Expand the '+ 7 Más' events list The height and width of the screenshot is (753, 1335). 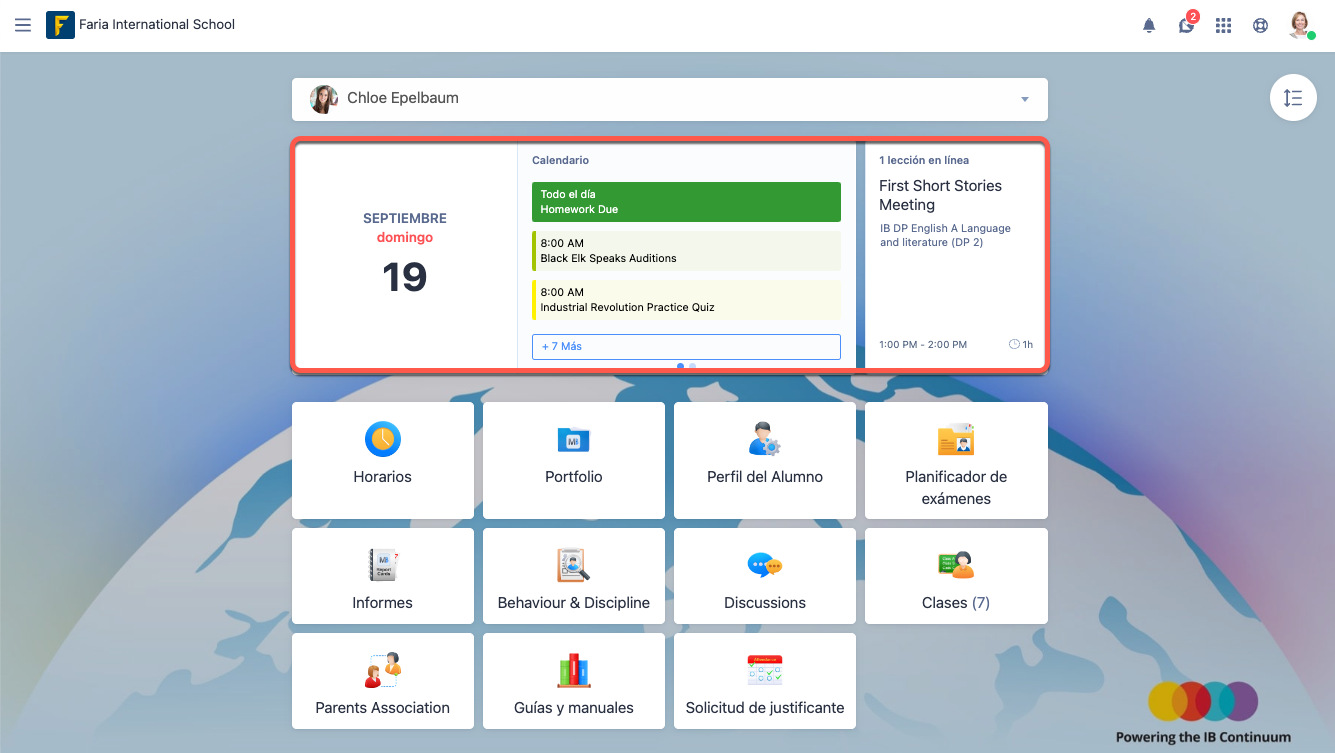coord(686,347)
